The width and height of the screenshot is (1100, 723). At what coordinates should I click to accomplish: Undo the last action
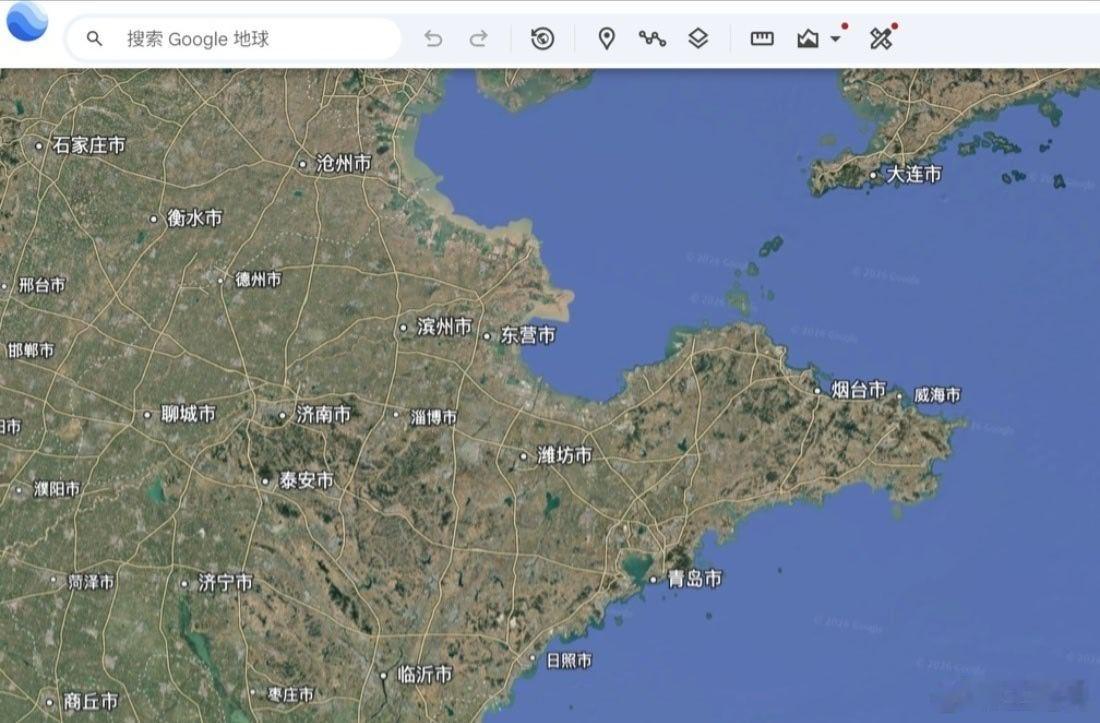click(x=433, y=39)
